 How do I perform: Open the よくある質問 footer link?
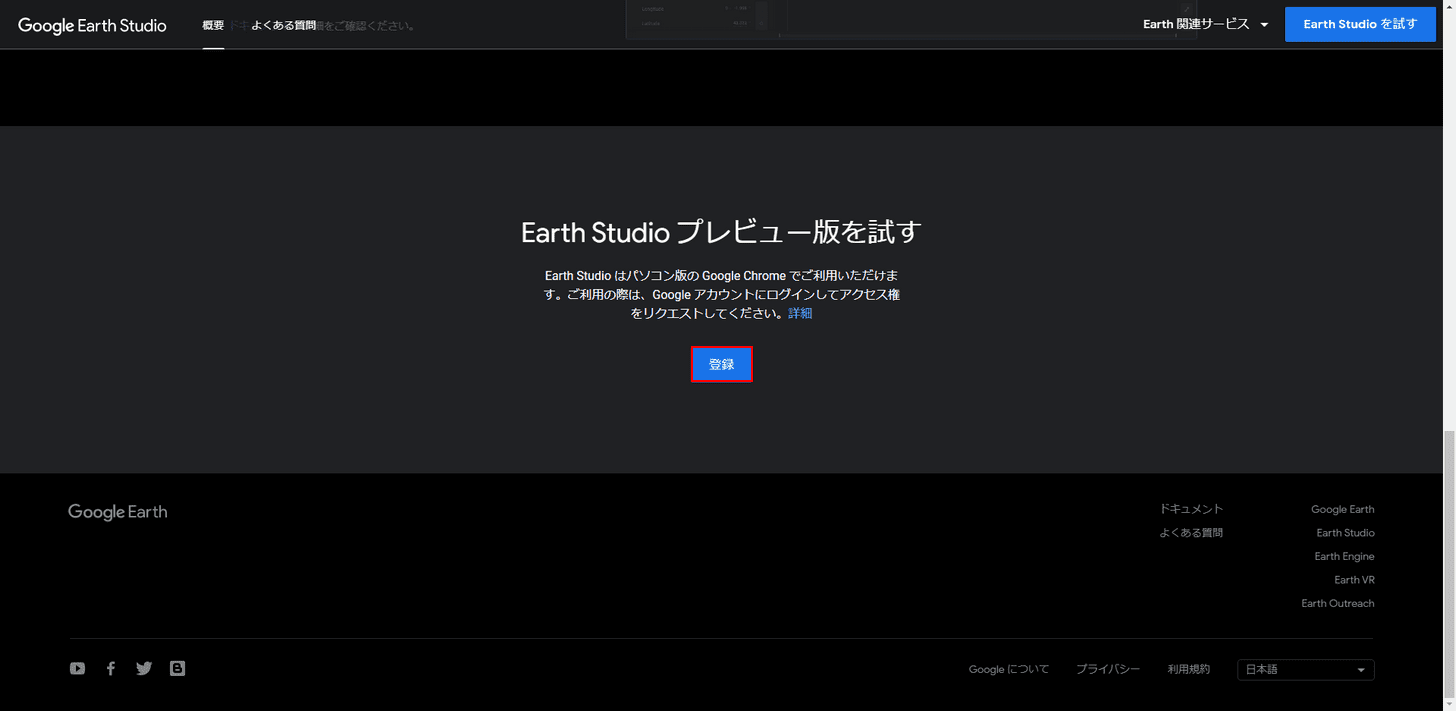tap(1191, 533)
